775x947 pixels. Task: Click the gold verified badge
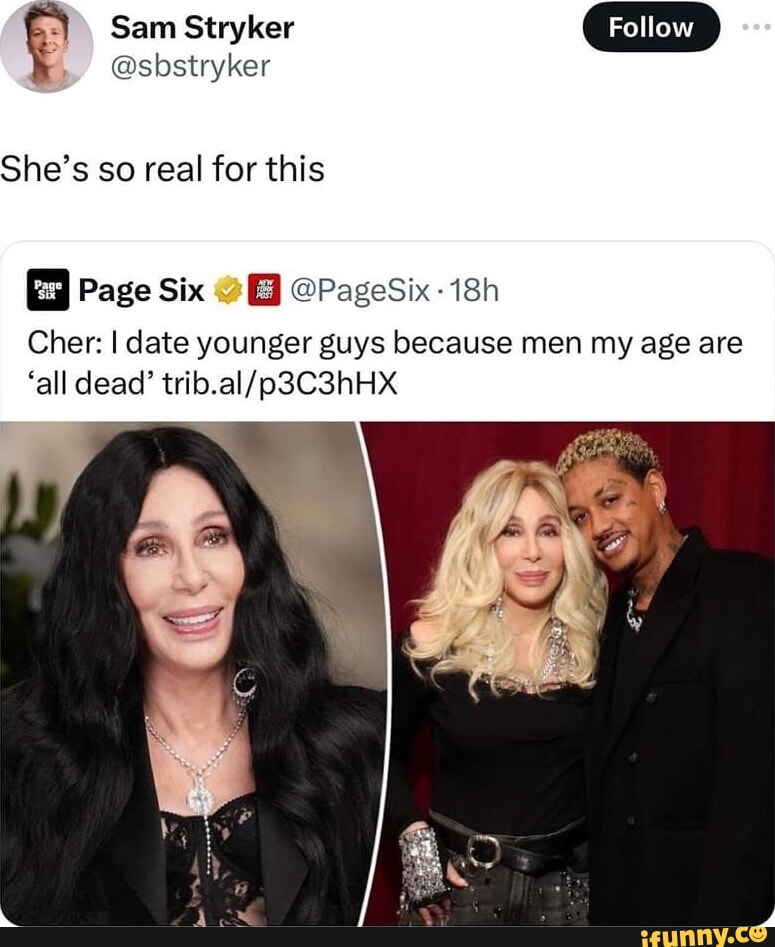pos(228,290)
